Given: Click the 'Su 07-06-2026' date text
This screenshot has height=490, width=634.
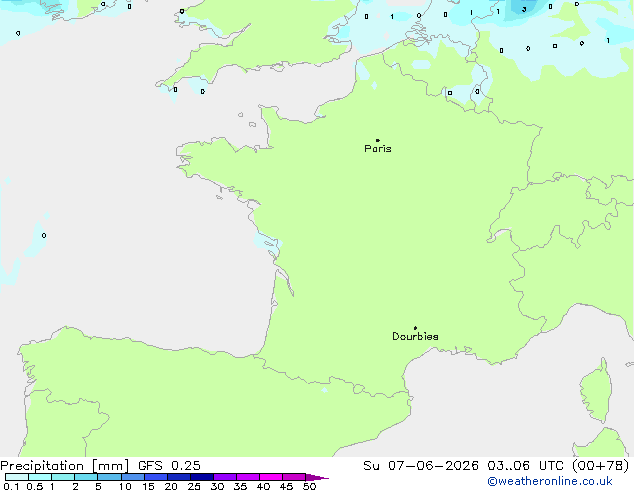Looking at the screenshot, I should [421, 466].
